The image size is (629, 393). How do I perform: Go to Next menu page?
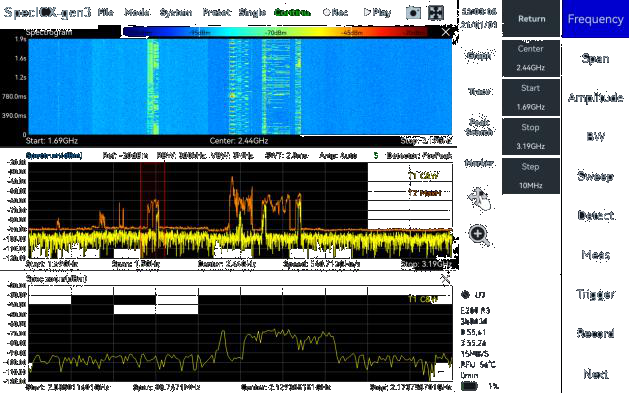(x=595, y=374)
